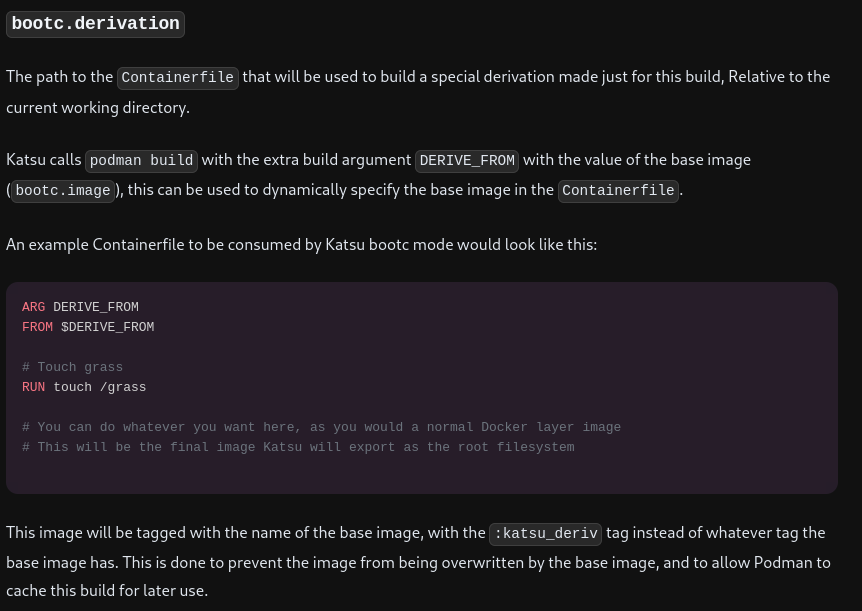
Task: Click the :katsu_deriv tag code
Action: tap(546, 534)
